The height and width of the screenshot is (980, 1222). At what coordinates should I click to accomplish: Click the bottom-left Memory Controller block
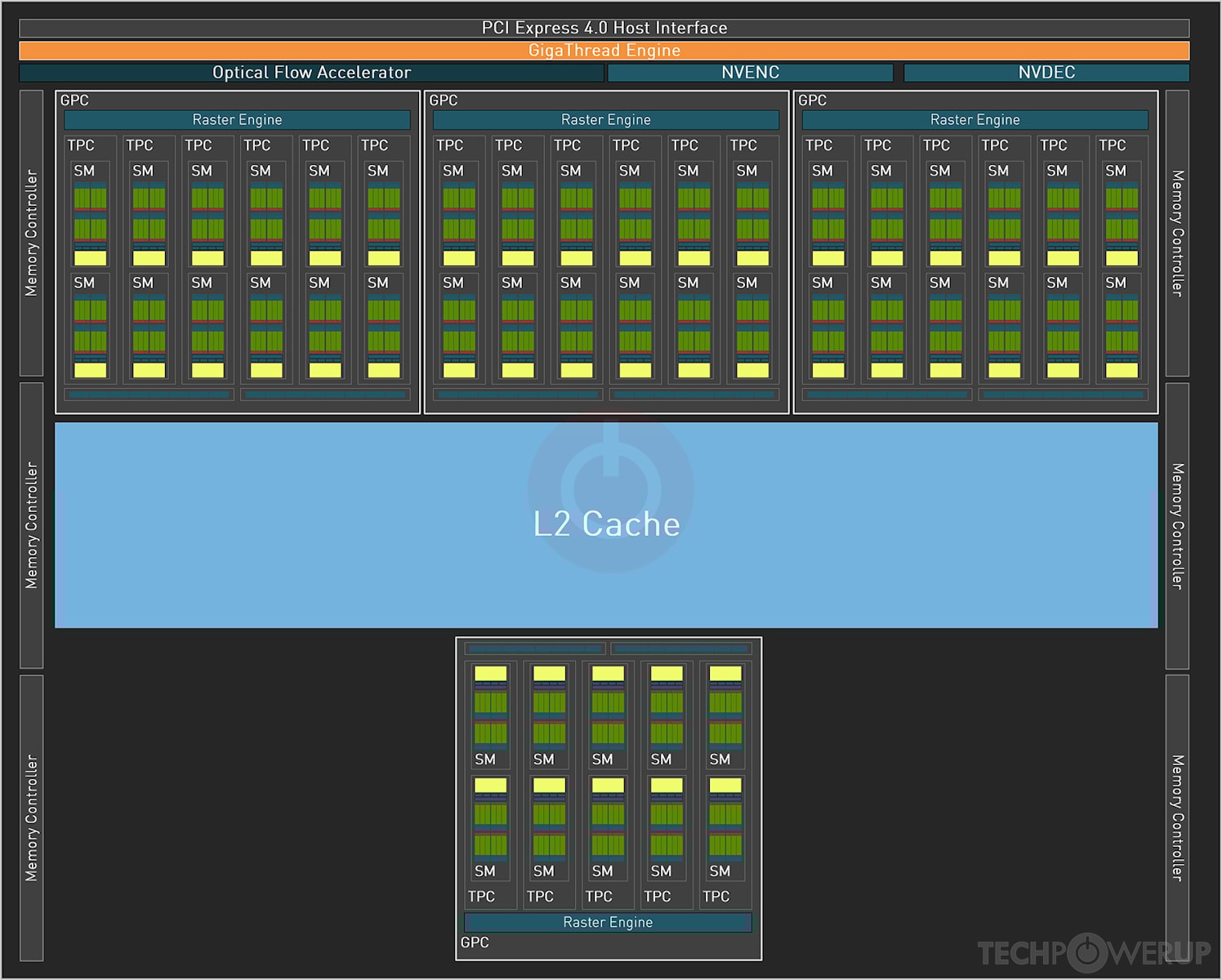[31, 817]
